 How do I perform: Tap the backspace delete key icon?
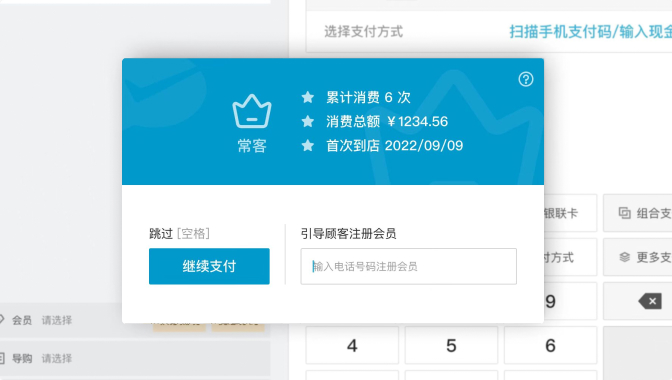click(650, 302)
